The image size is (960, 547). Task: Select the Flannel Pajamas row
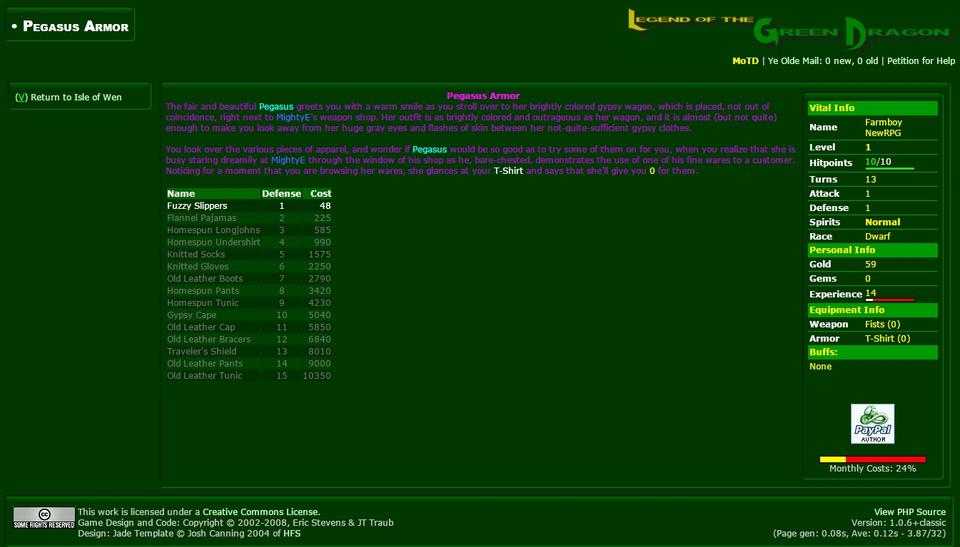coord(201,218)
